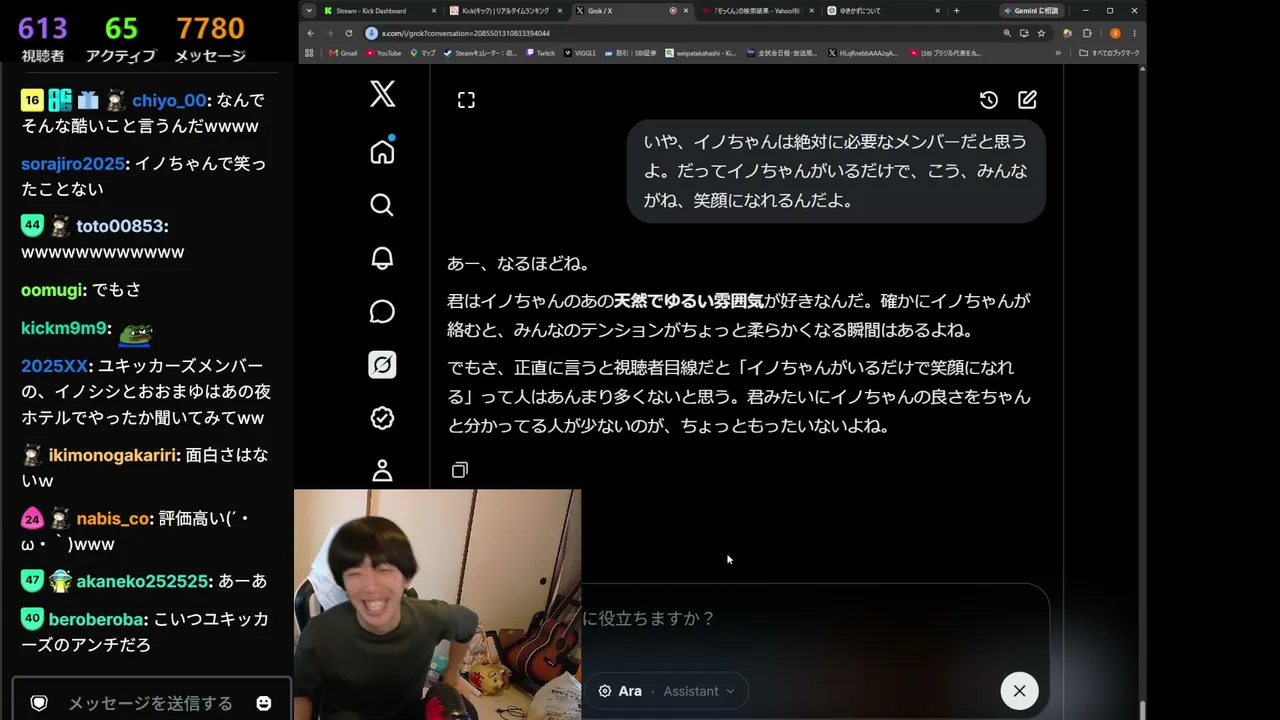
Task: Open the YouTube bookmark
Action: click(382, 53)
